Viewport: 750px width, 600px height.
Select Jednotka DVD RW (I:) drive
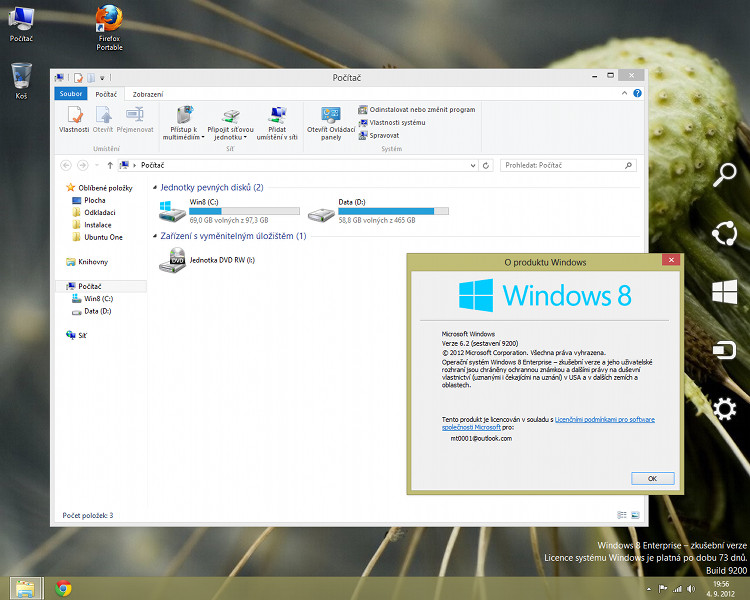(207, 260)
